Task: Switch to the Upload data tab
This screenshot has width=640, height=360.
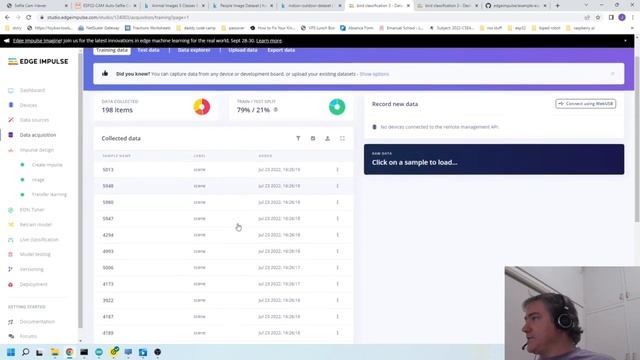Action: pyautogui.click(x=243, y=50)
